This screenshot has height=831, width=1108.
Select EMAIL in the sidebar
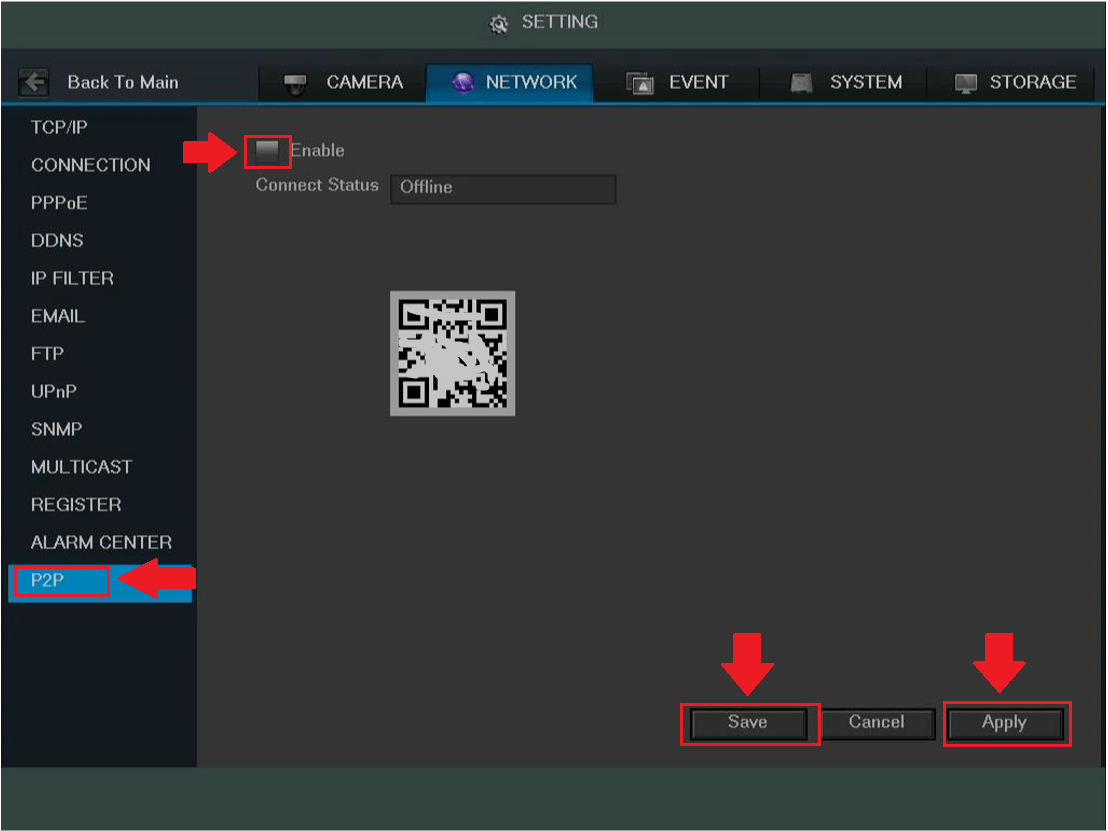pyautogui.click(x=57, y=315)
